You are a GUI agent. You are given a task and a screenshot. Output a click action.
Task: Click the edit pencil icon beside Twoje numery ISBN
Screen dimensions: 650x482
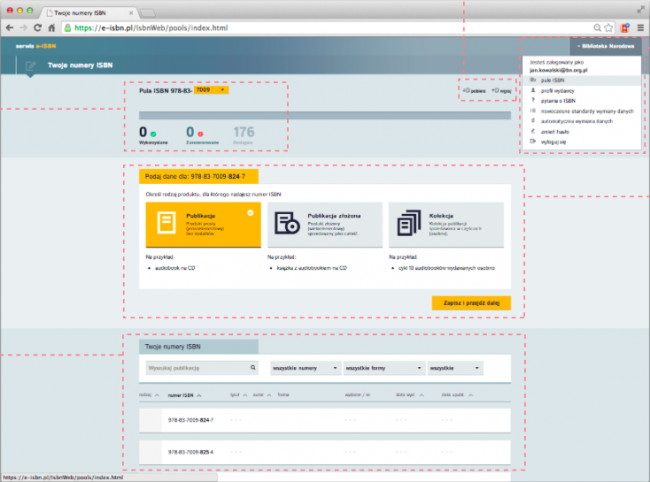(30, 65)
